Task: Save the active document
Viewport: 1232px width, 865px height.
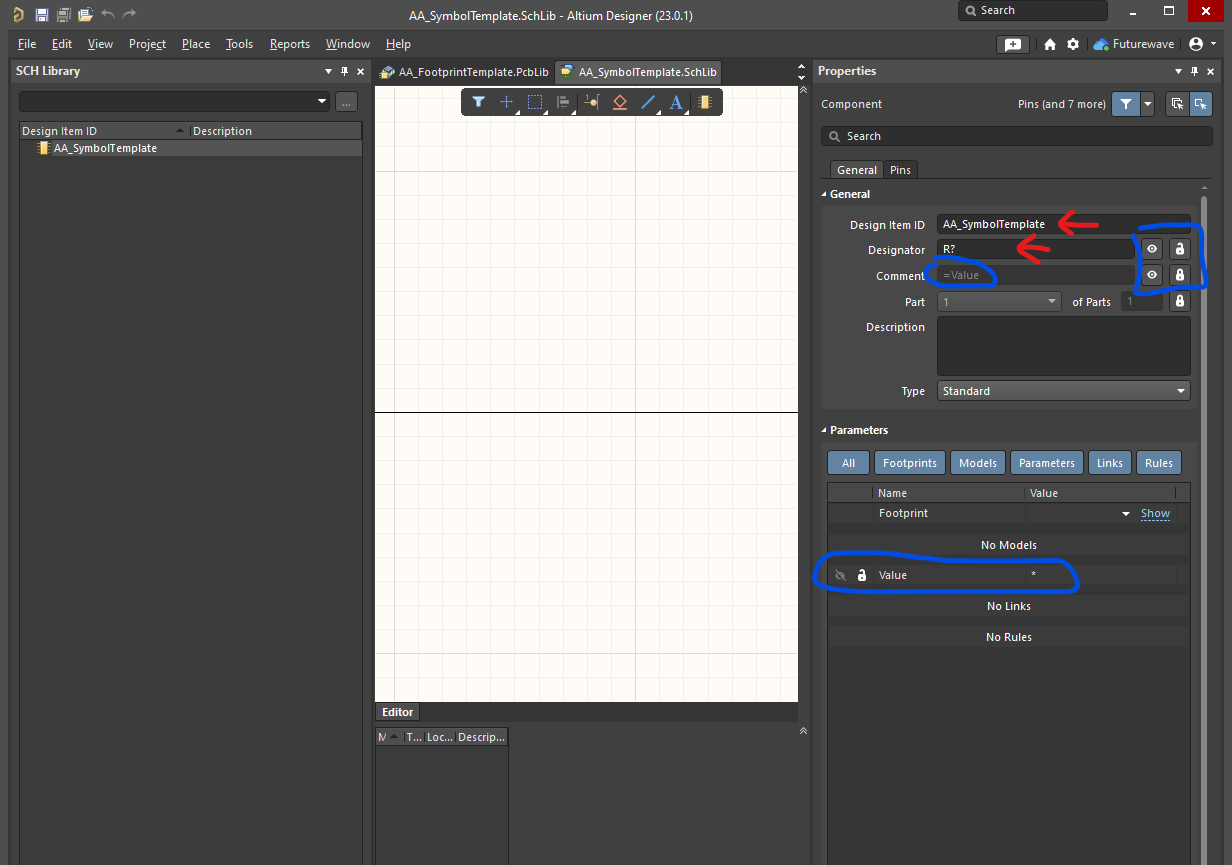Action: 41,15
